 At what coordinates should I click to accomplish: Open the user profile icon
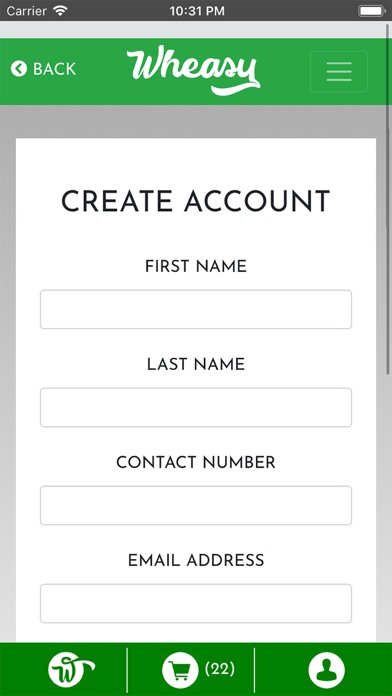[x=326, y=669]
